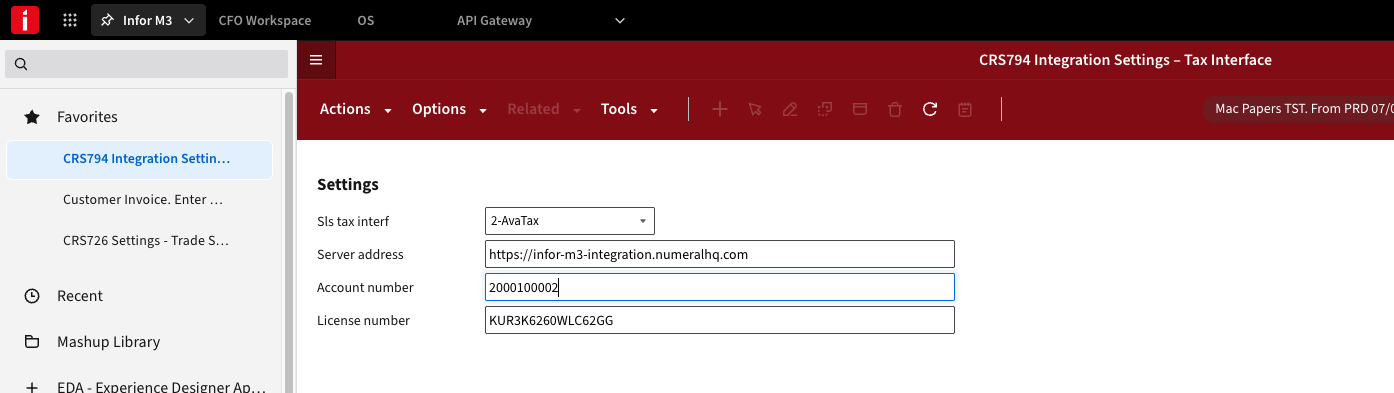The width and height of the screenshot is (1394, 393).
Task: Click the pin icon beside Infor M3
Action: [x=108, y=20]
